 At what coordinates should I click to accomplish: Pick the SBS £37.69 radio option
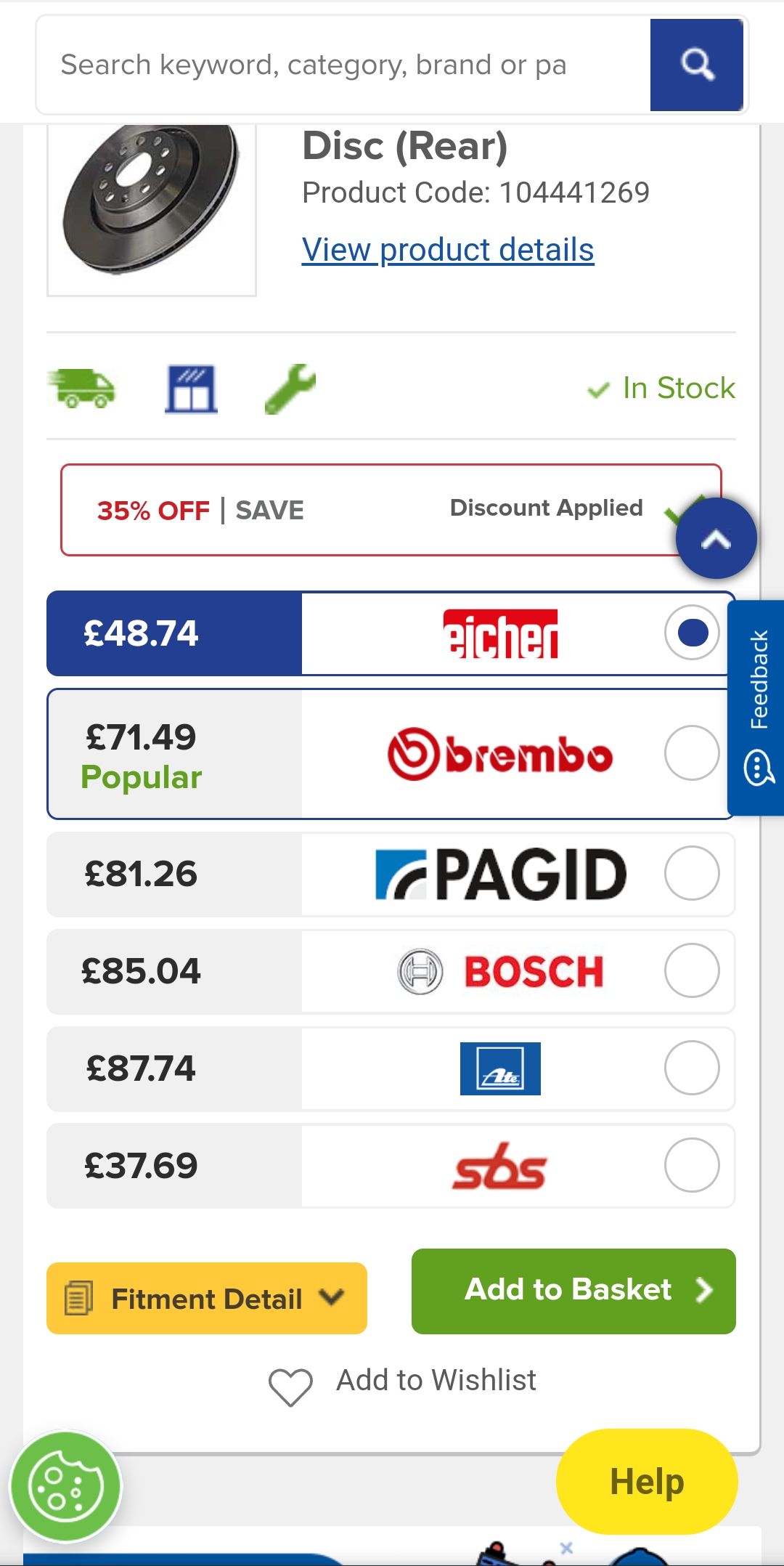pos(691,1165)
